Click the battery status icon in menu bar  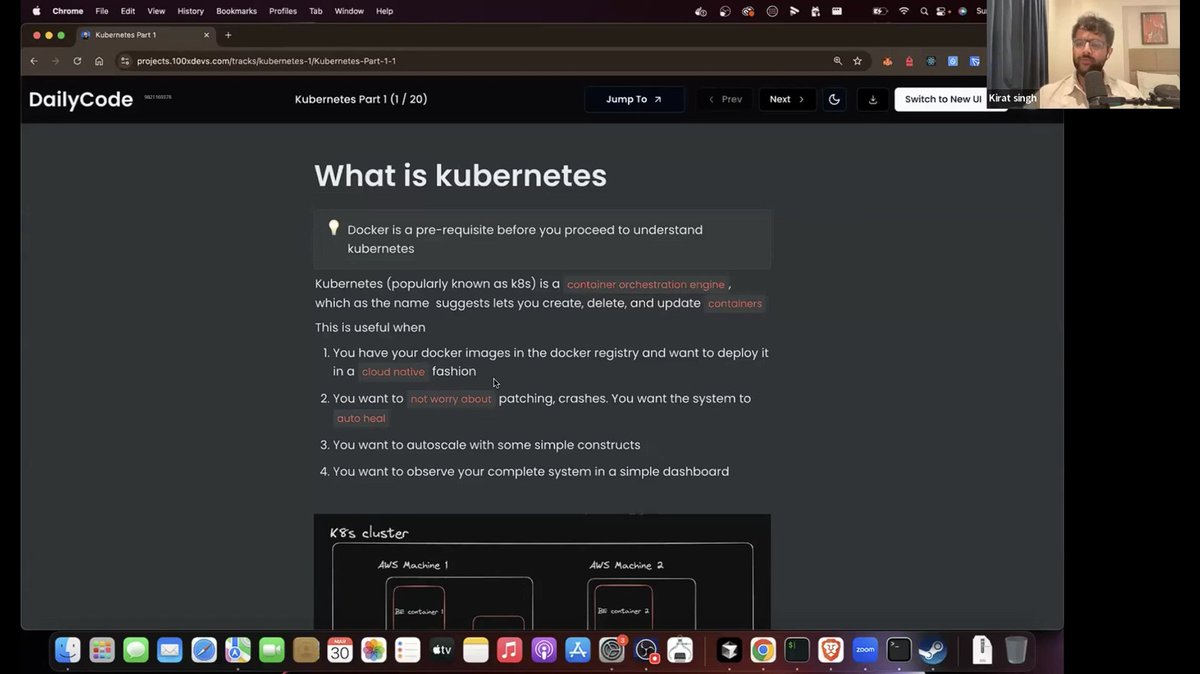[880, 11]
